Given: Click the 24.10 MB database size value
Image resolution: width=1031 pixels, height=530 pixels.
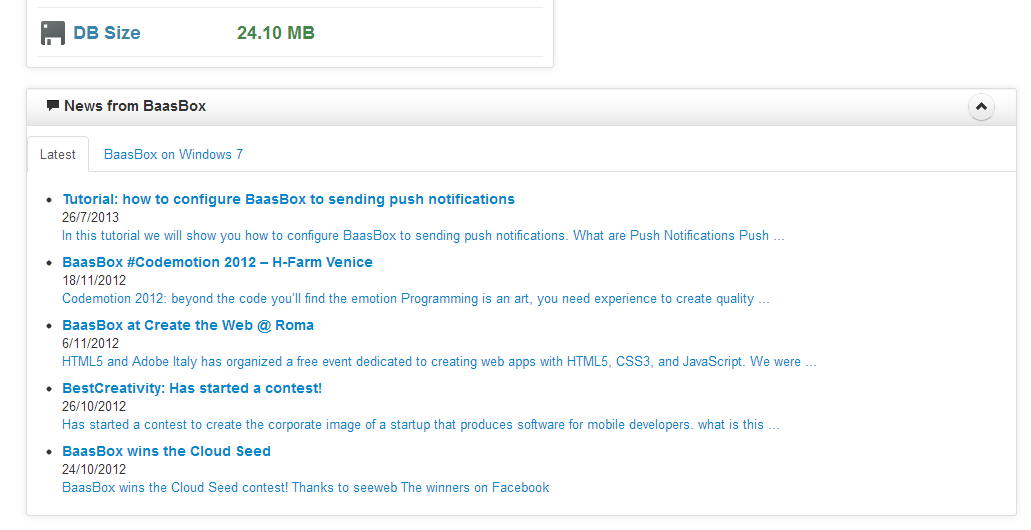Looking at the screenshot, I should pos(276,33).
